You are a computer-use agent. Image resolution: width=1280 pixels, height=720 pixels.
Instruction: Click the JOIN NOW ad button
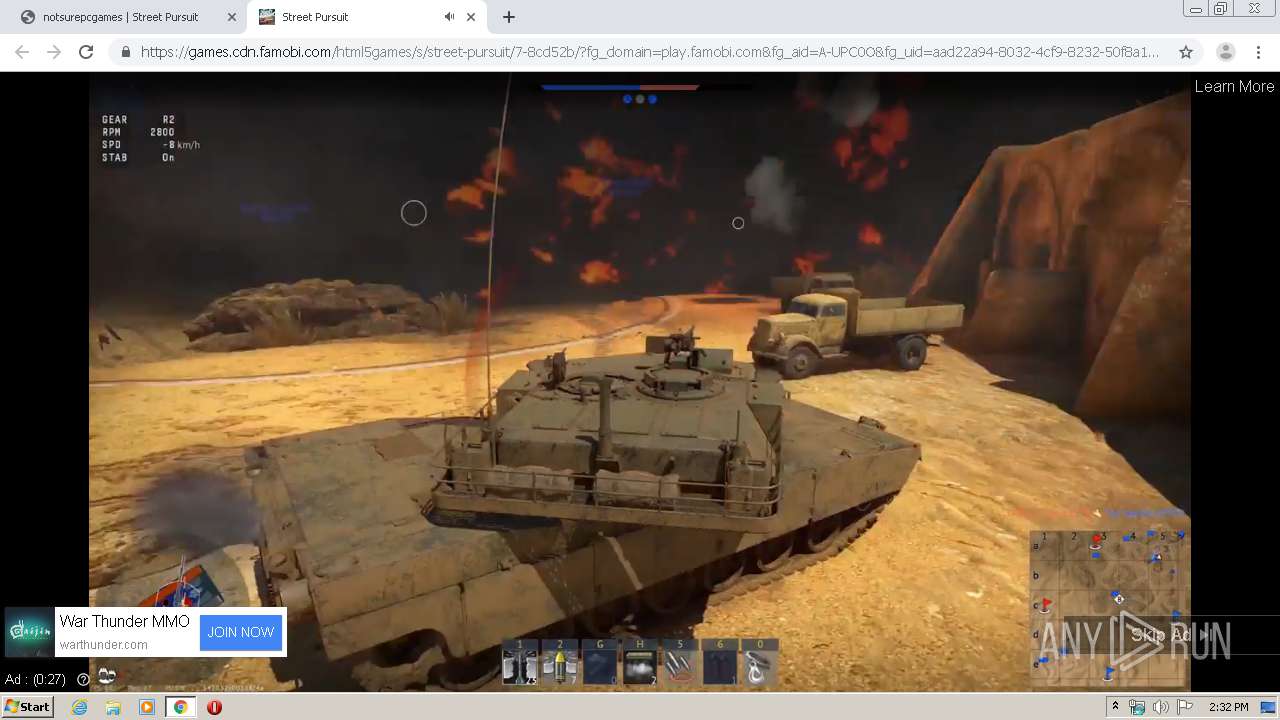[x=241, y=632]
